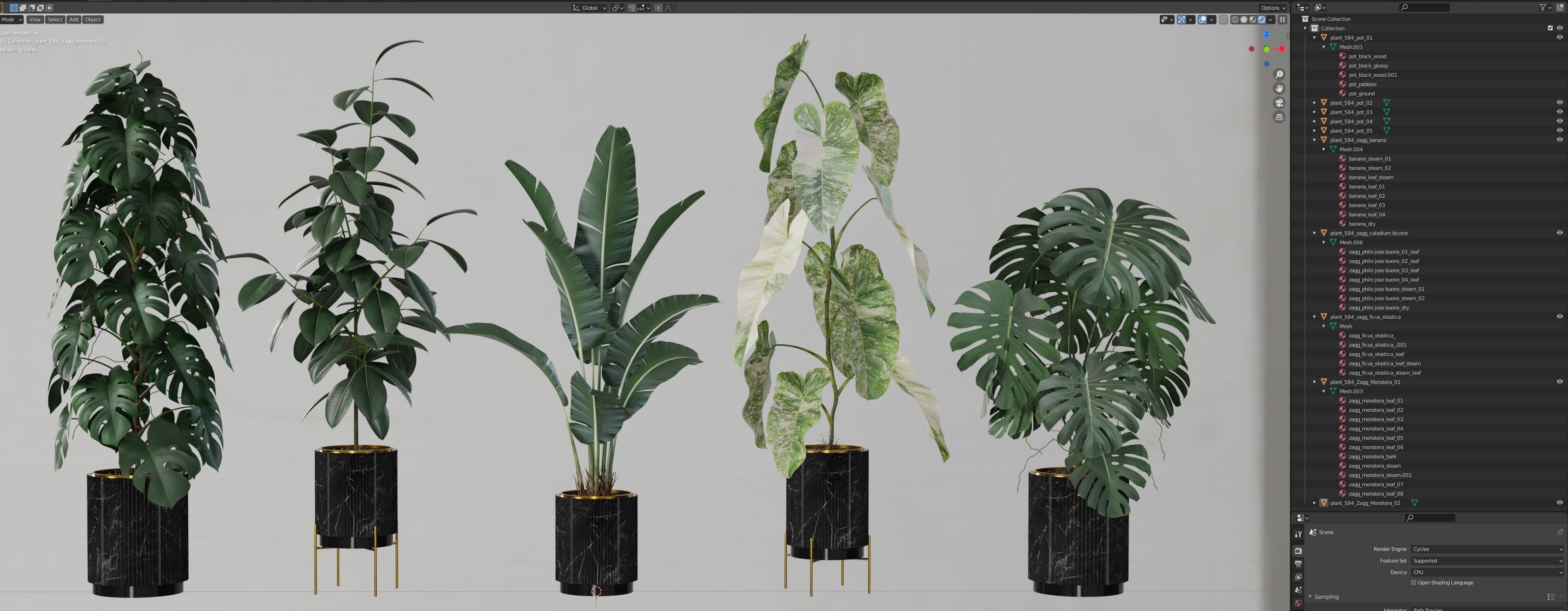Click the zoom view magnifier gizmo
The image size is (1568, 611).
click(1279, 74)
